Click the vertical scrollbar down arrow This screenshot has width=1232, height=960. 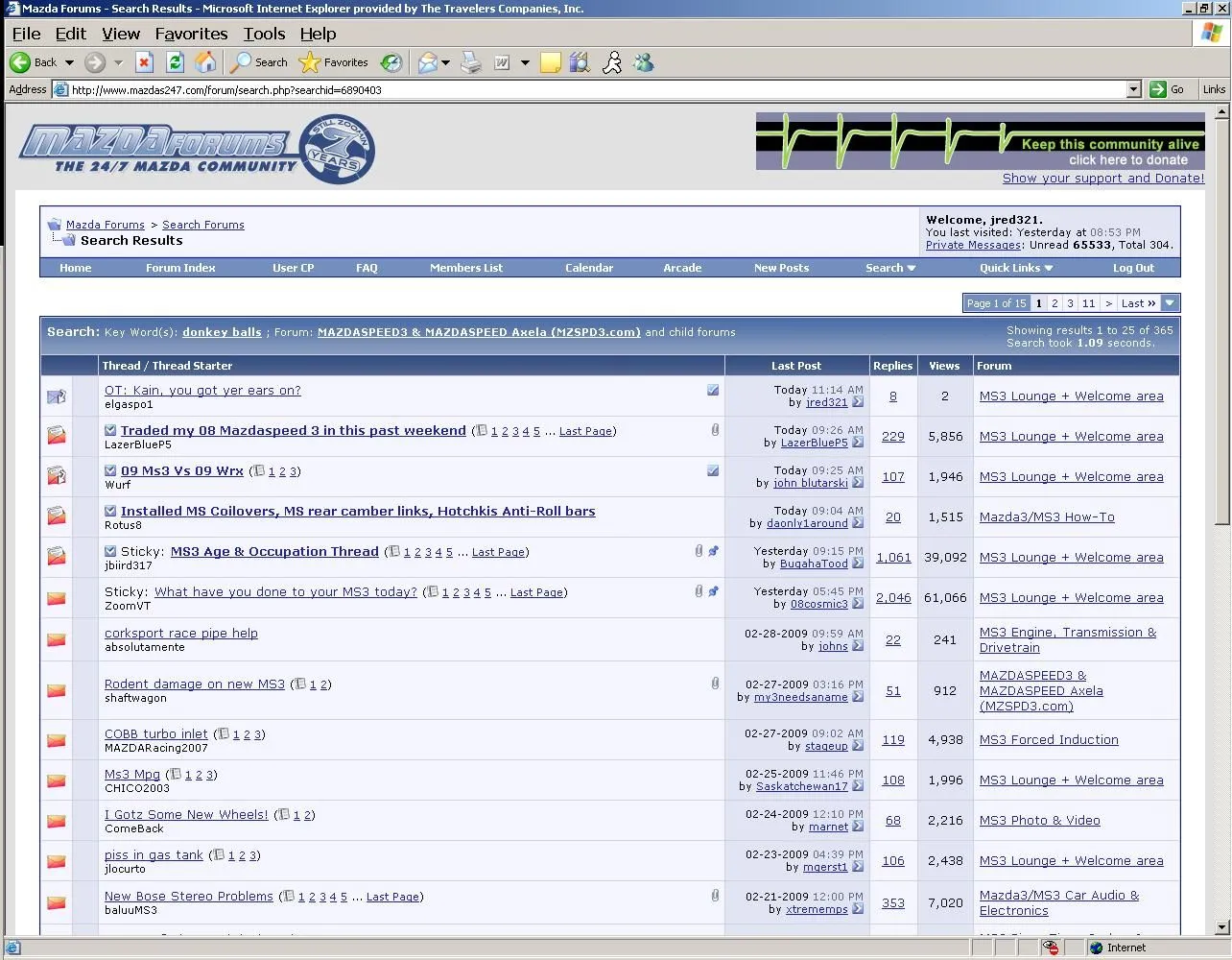pyautogui.click(x=1221, y=927)
